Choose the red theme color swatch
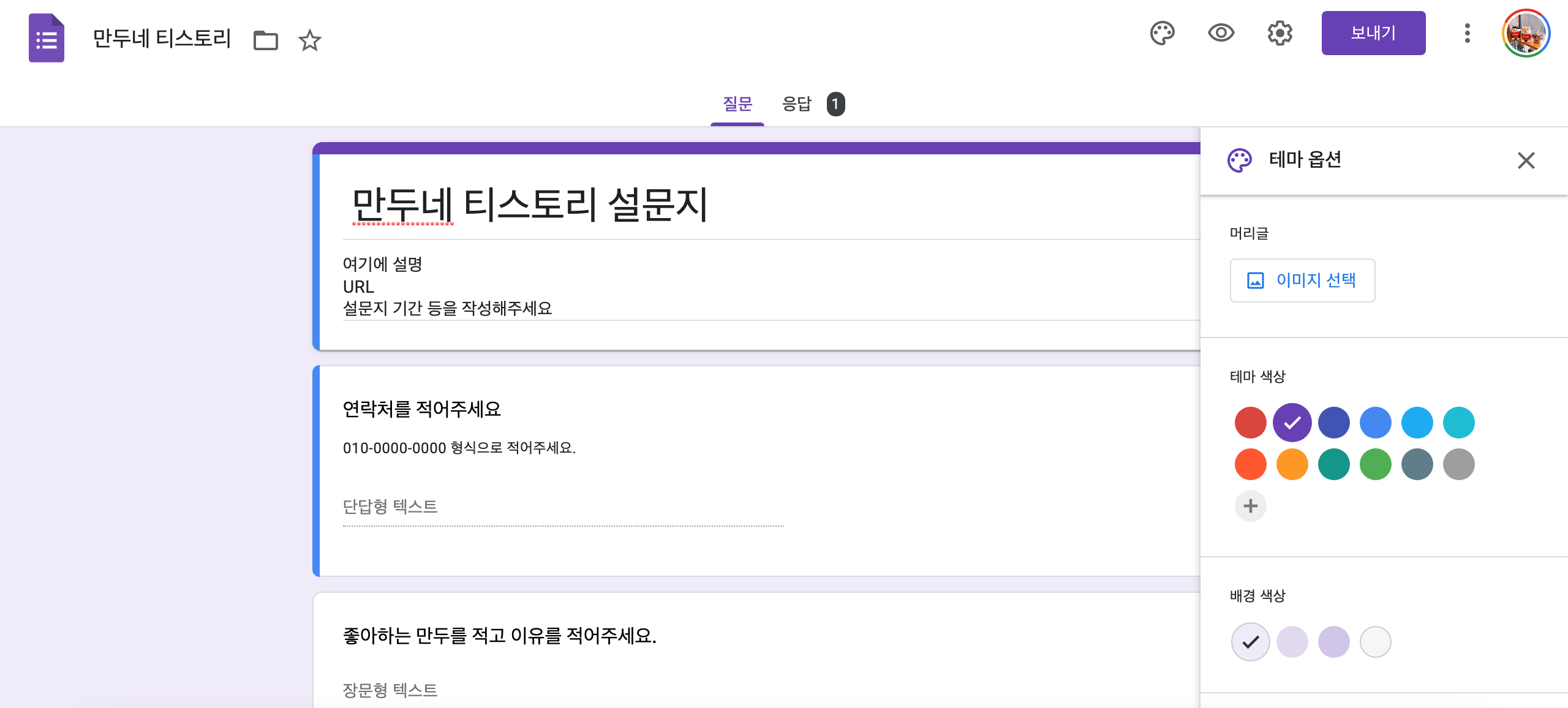The width and height of the screenshot is (1568, 708). coord(1250,423)
